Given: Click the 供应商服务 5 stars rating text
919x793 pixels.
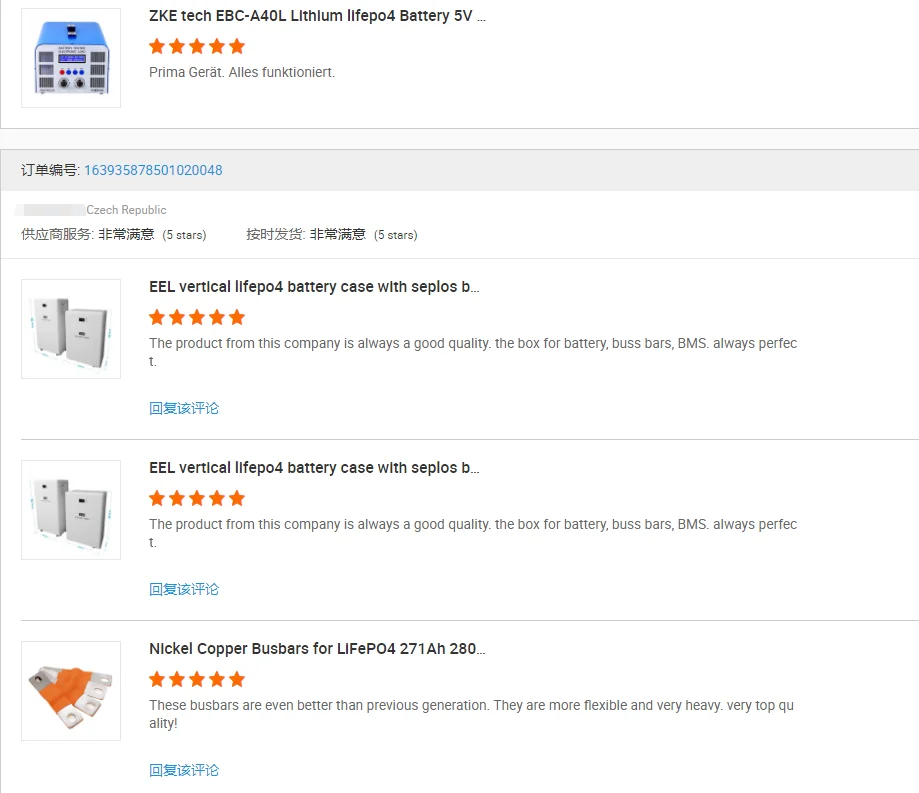Looking at the screenshot, I should 184,235.
